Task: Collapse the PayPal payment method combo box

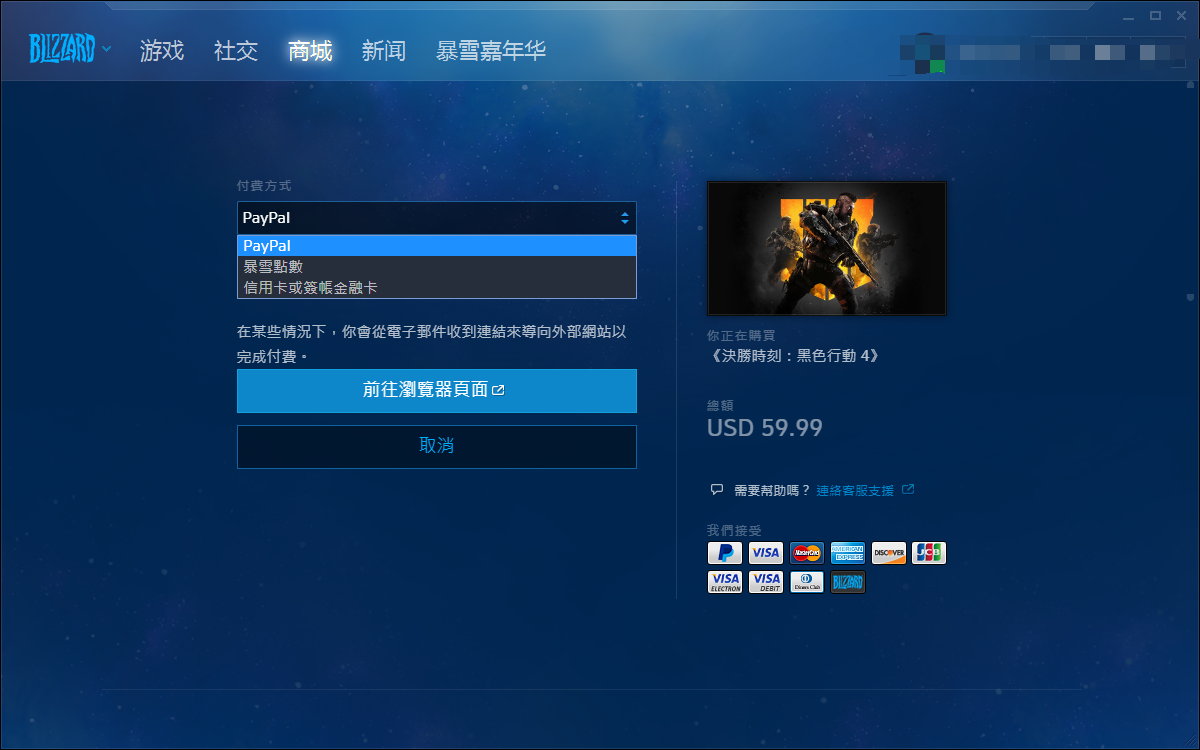Action: point(437,218)
